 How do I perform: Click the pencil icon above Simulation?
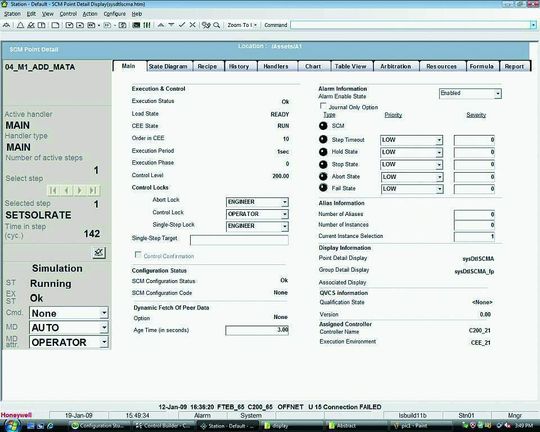[x=99, y=253]
